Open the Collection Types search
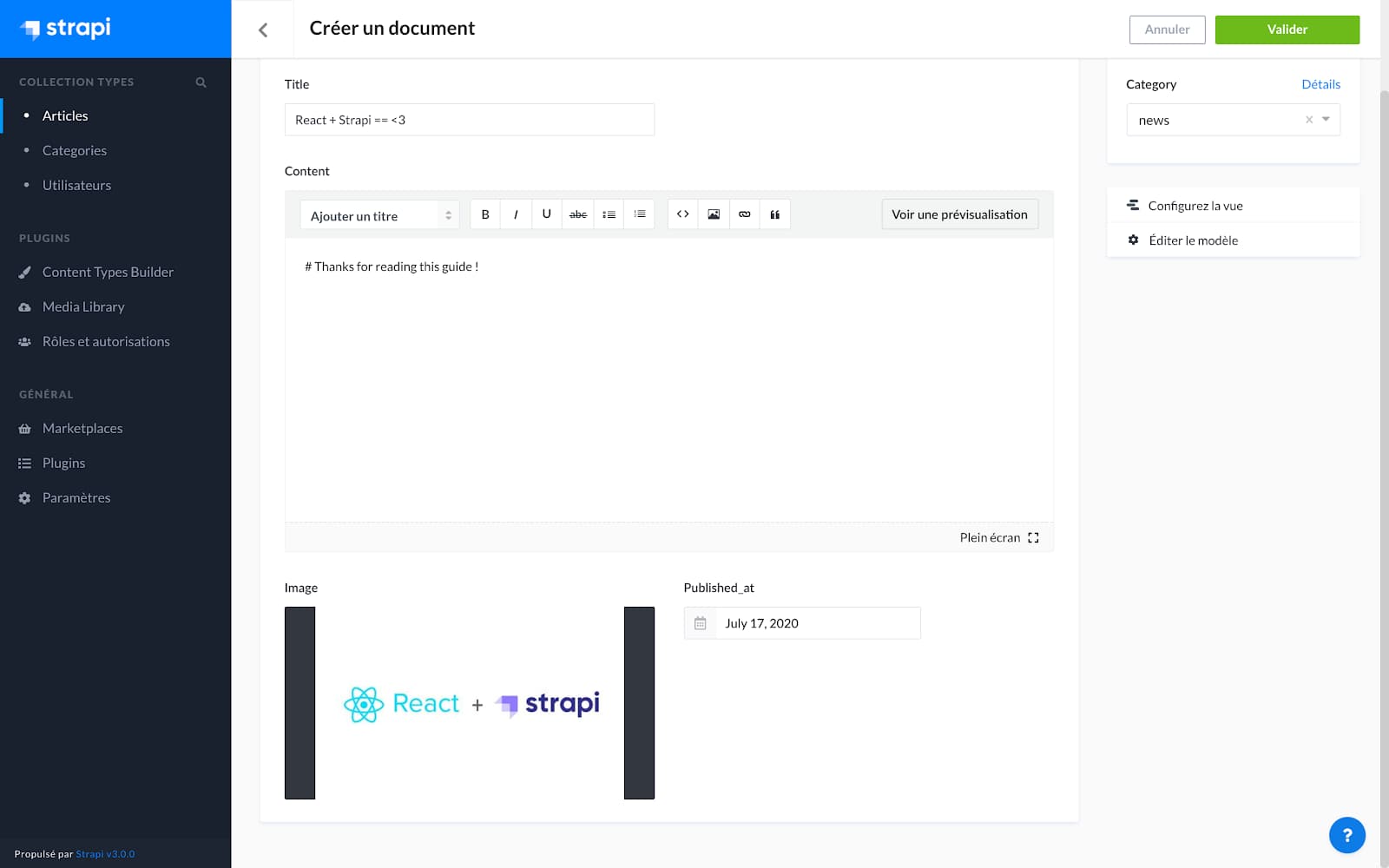Viewport: 1389px width, 868px height. pos(201,82)
